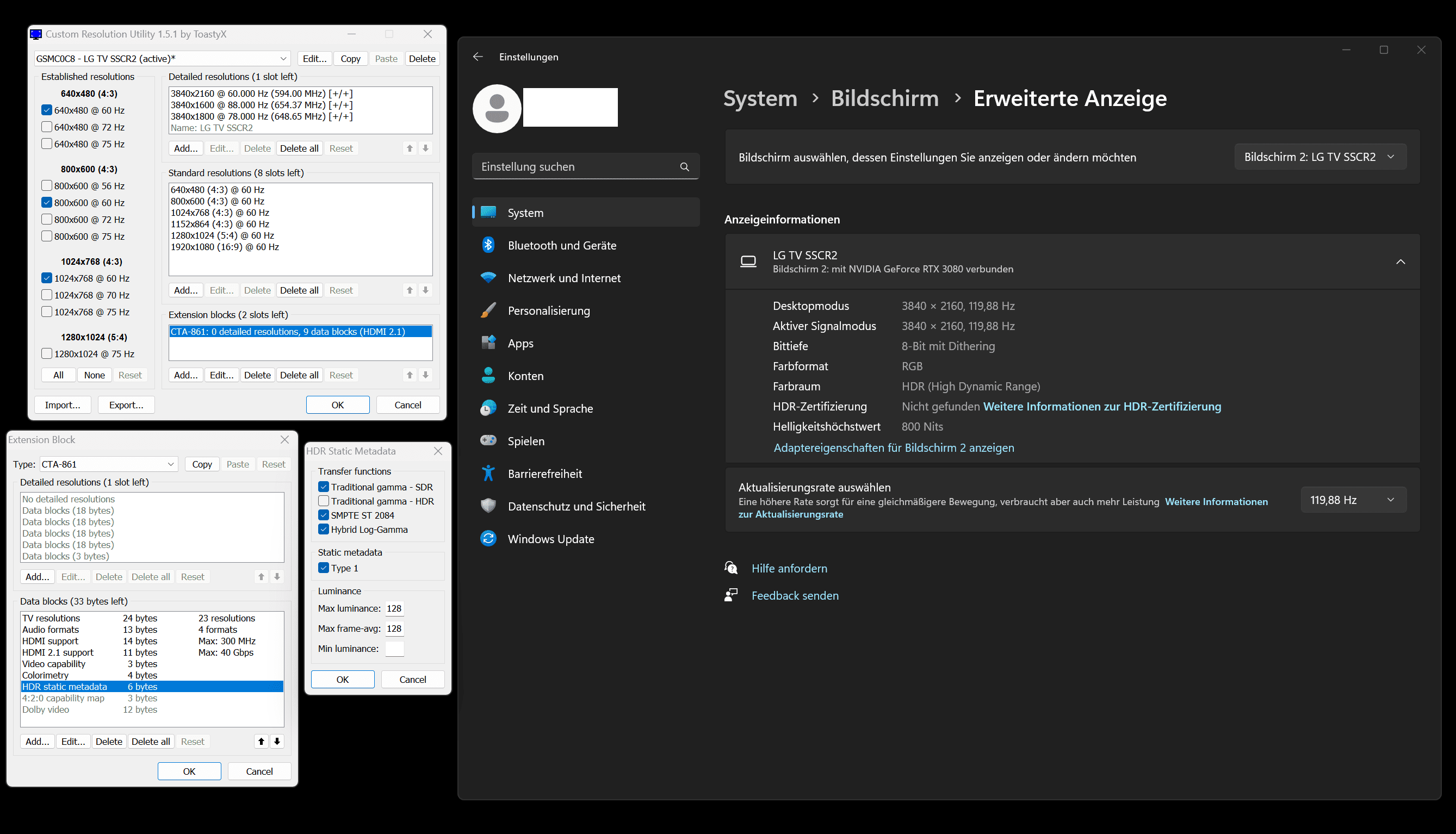Open Windows Update settings
The height and width of the screenshot is (834, 1456).
586,539
